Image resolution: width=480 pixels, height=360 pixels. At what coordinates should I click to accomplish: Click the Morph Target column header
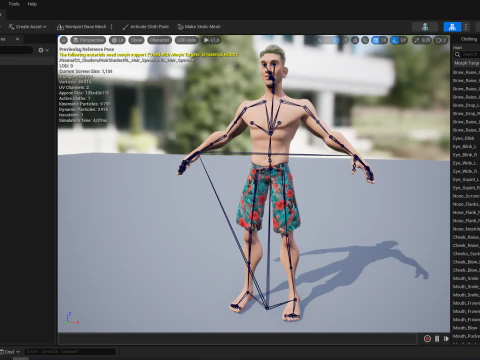tap(467, 63)
